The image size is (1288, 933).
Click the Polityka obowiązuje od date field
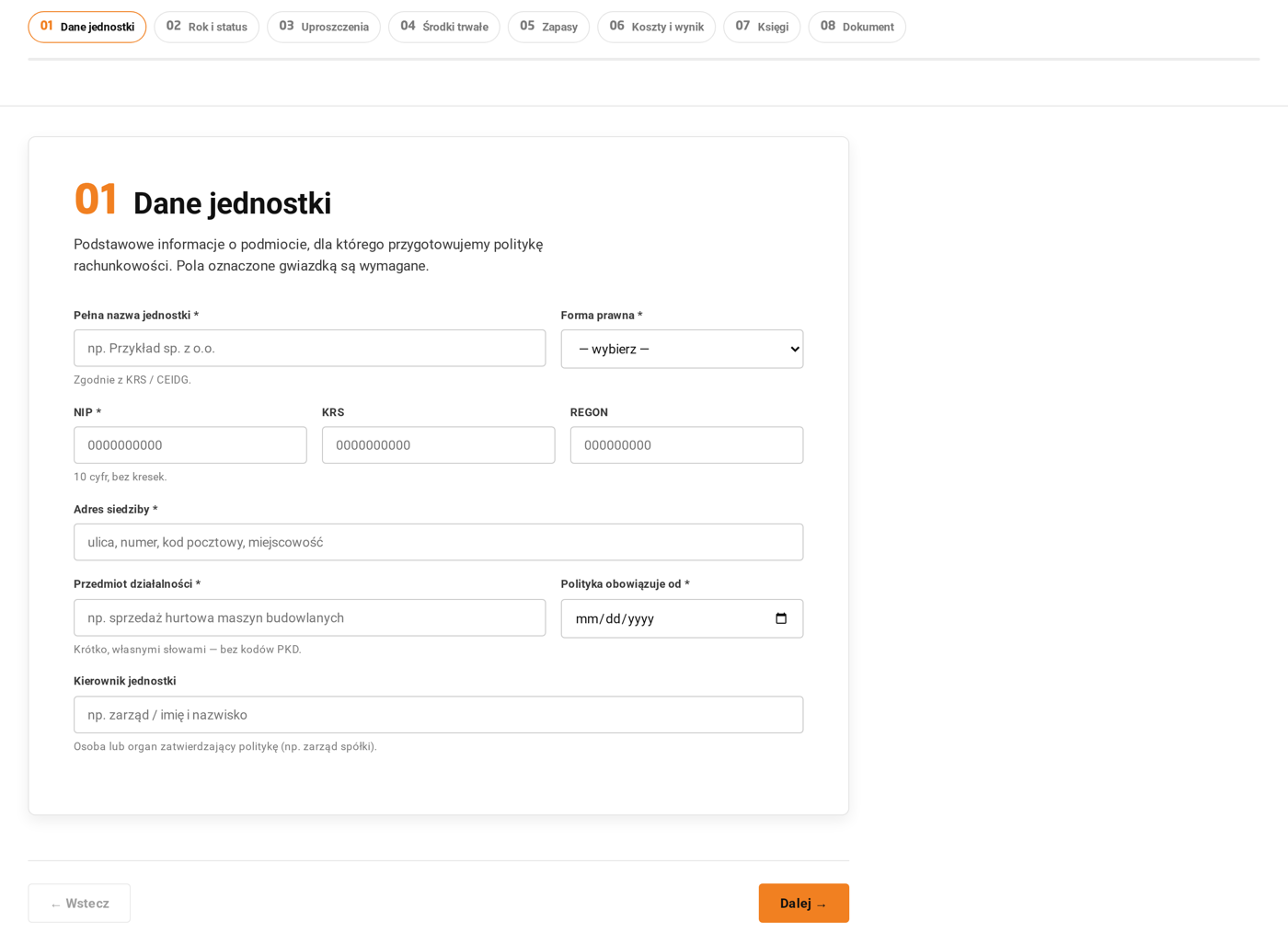(x=682, y=618)
